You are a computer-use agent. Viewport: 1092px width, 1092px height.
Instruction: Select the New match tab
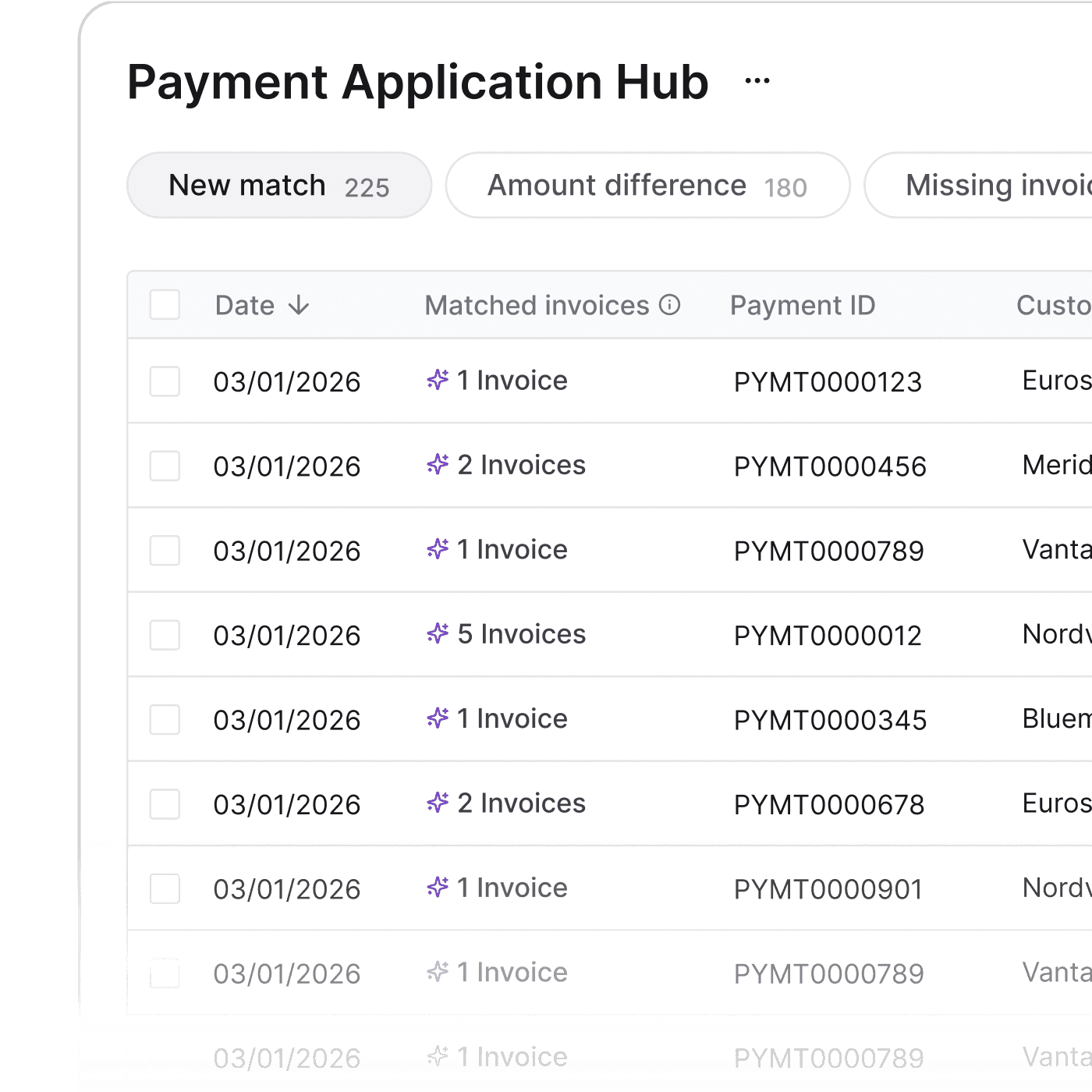(x=279, y=185)
